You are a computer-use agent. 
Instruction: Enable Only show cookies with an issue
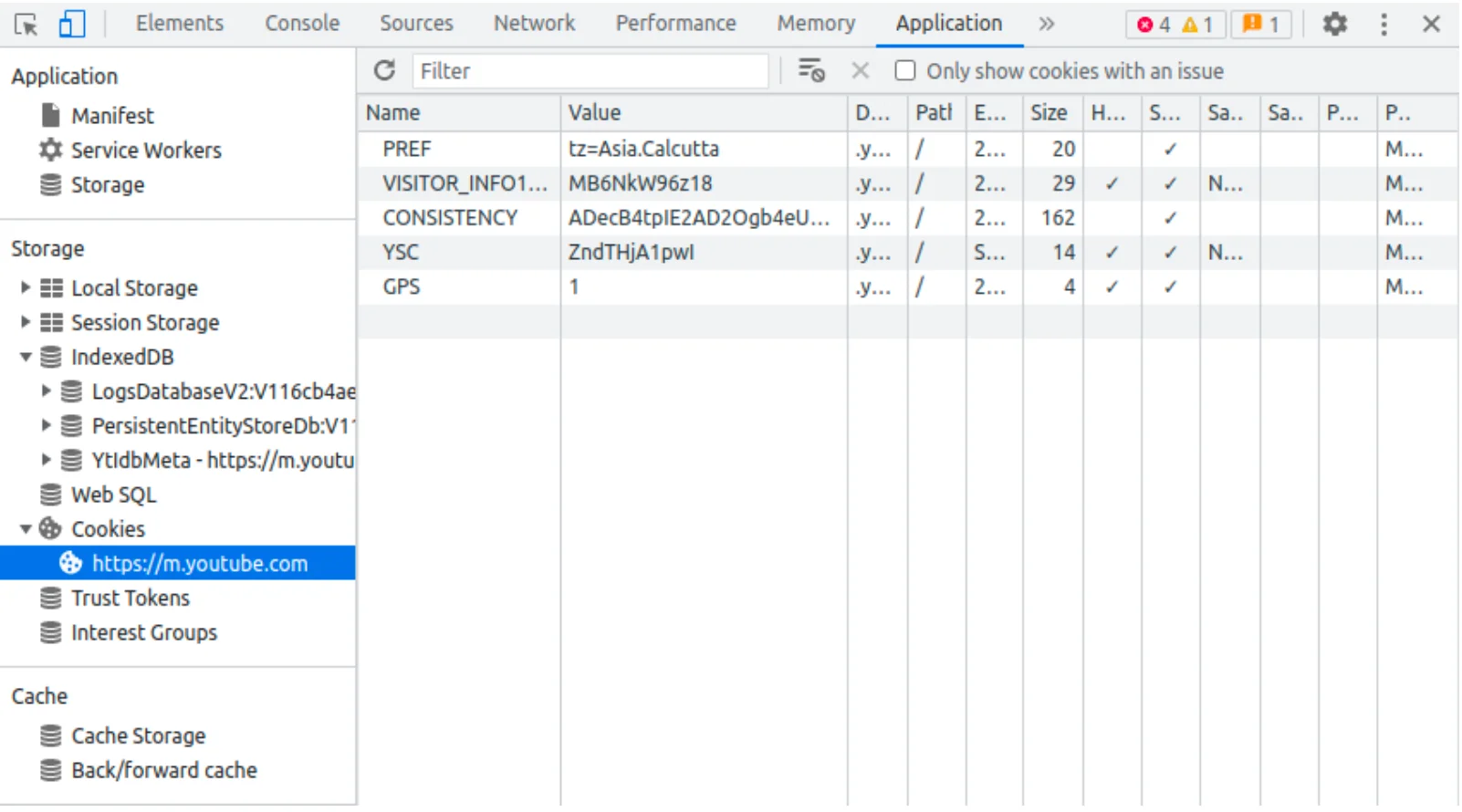pyautogui.click(x=904, y=71)
